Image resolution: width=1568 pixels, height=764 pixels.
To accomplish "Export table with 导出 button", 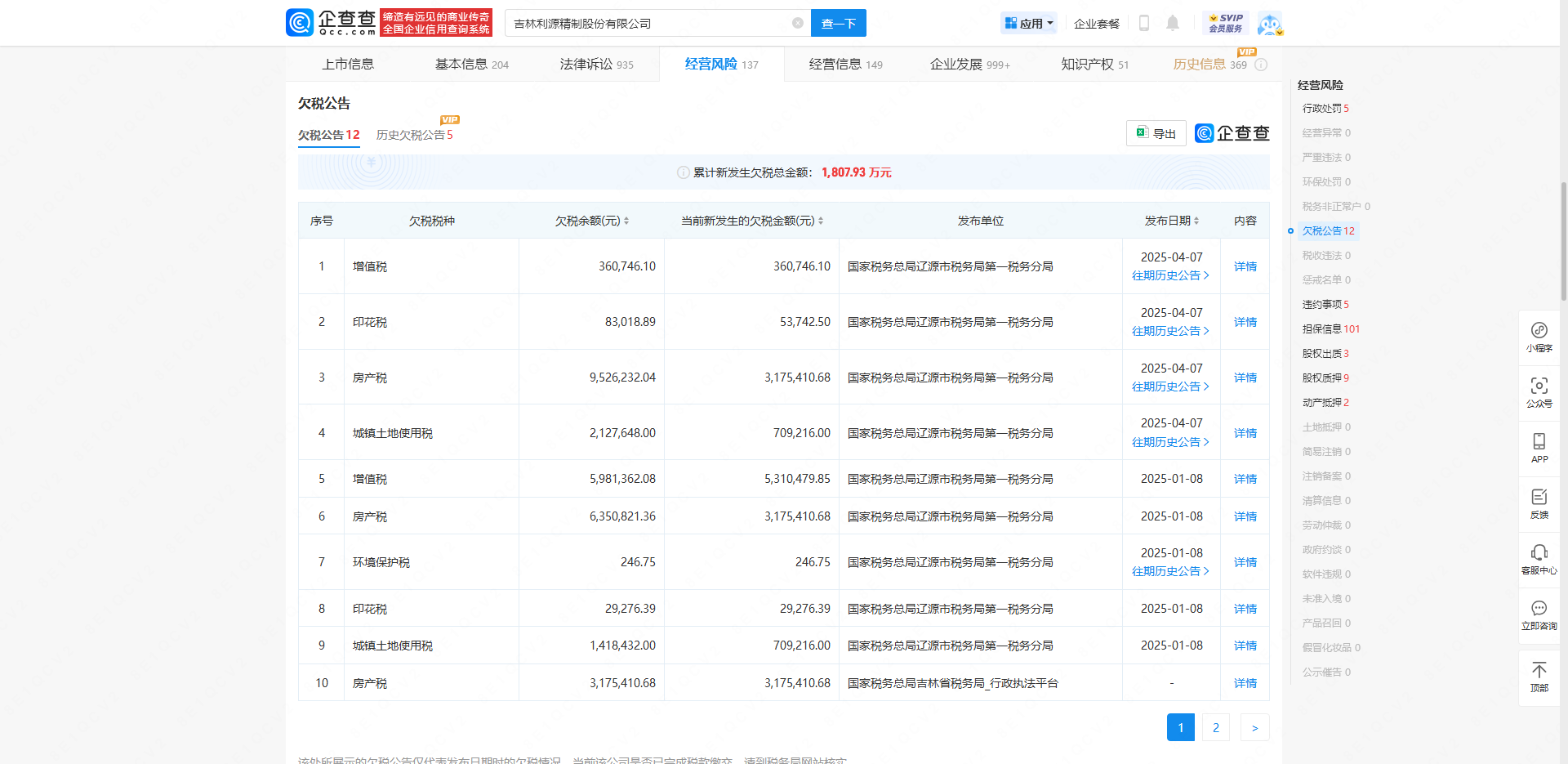I will click(x=1156, y=133).
